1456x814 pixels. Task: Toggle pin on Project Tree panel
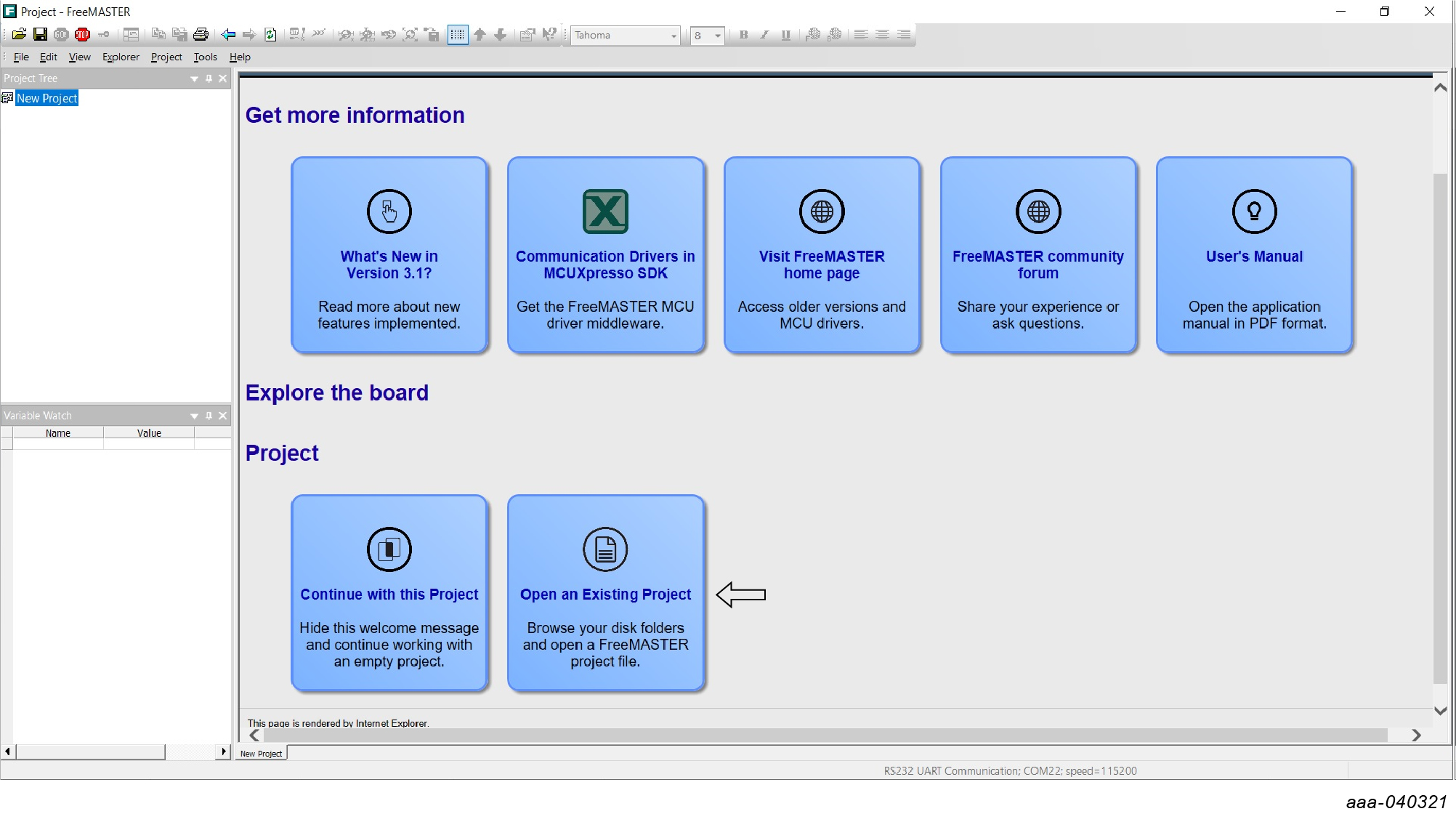[209, 78]
